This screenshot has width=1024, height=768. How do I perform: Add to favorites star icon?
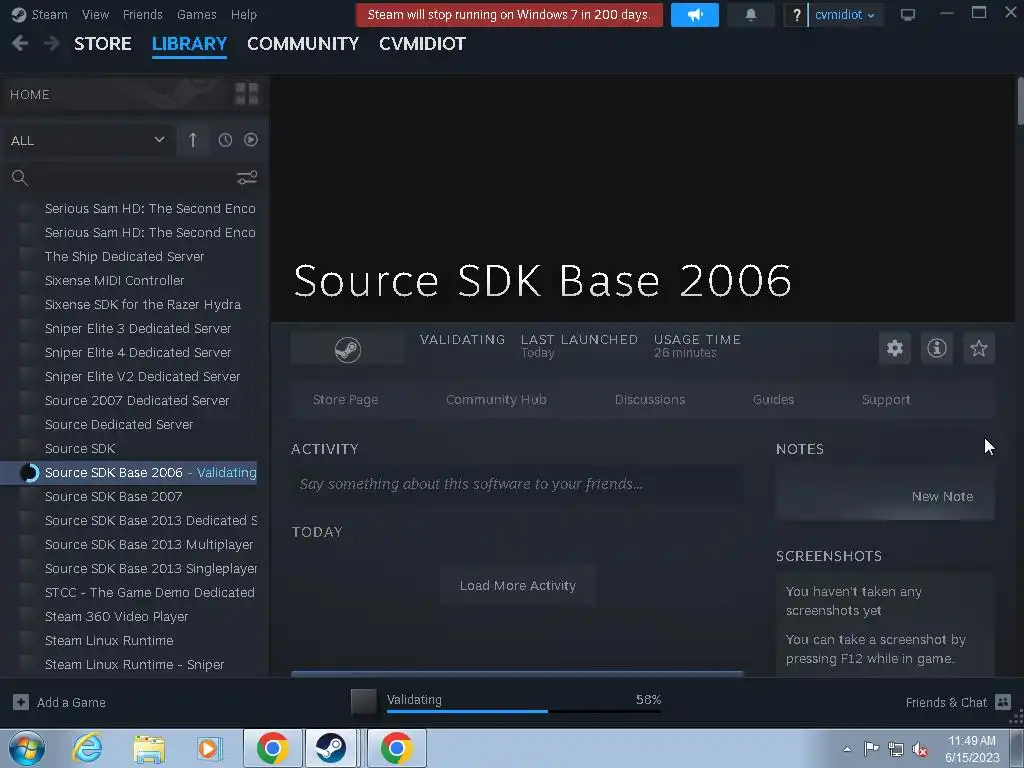tap(978, 348)
